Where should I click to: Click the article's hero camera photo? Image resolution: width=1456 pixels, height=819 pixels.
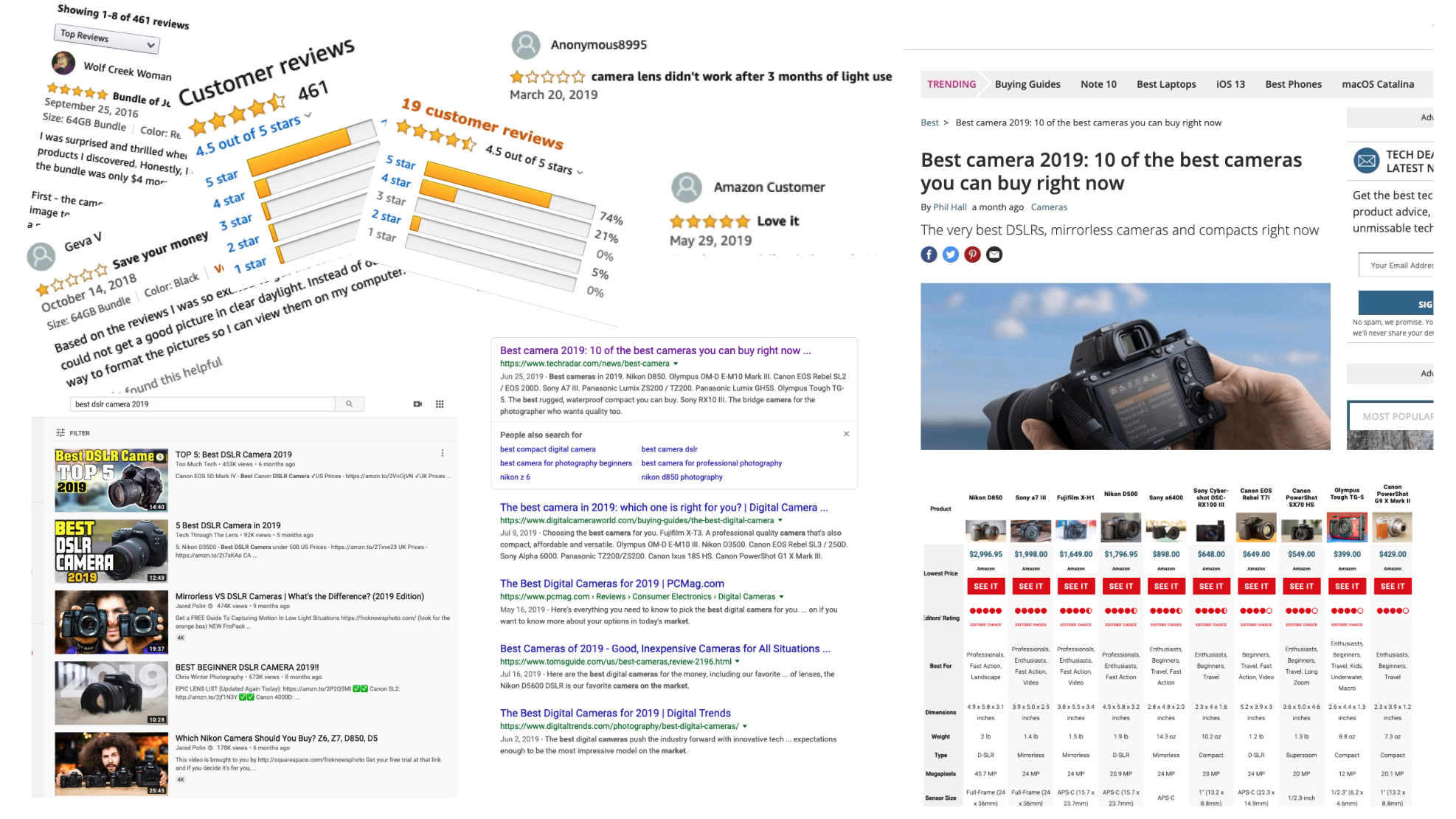1126,367
